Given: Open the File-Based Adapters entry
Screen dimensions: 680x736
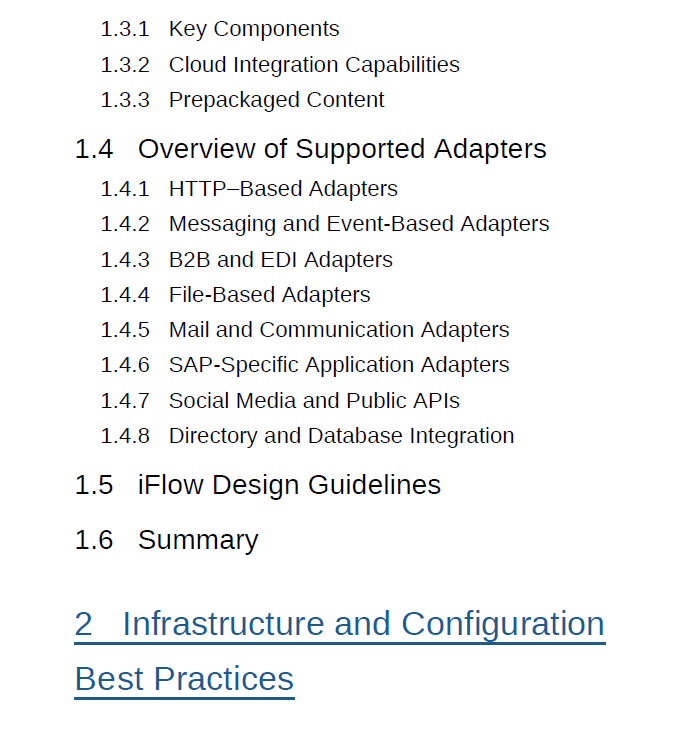Looking at the screenshot, I should click(269, 295).
